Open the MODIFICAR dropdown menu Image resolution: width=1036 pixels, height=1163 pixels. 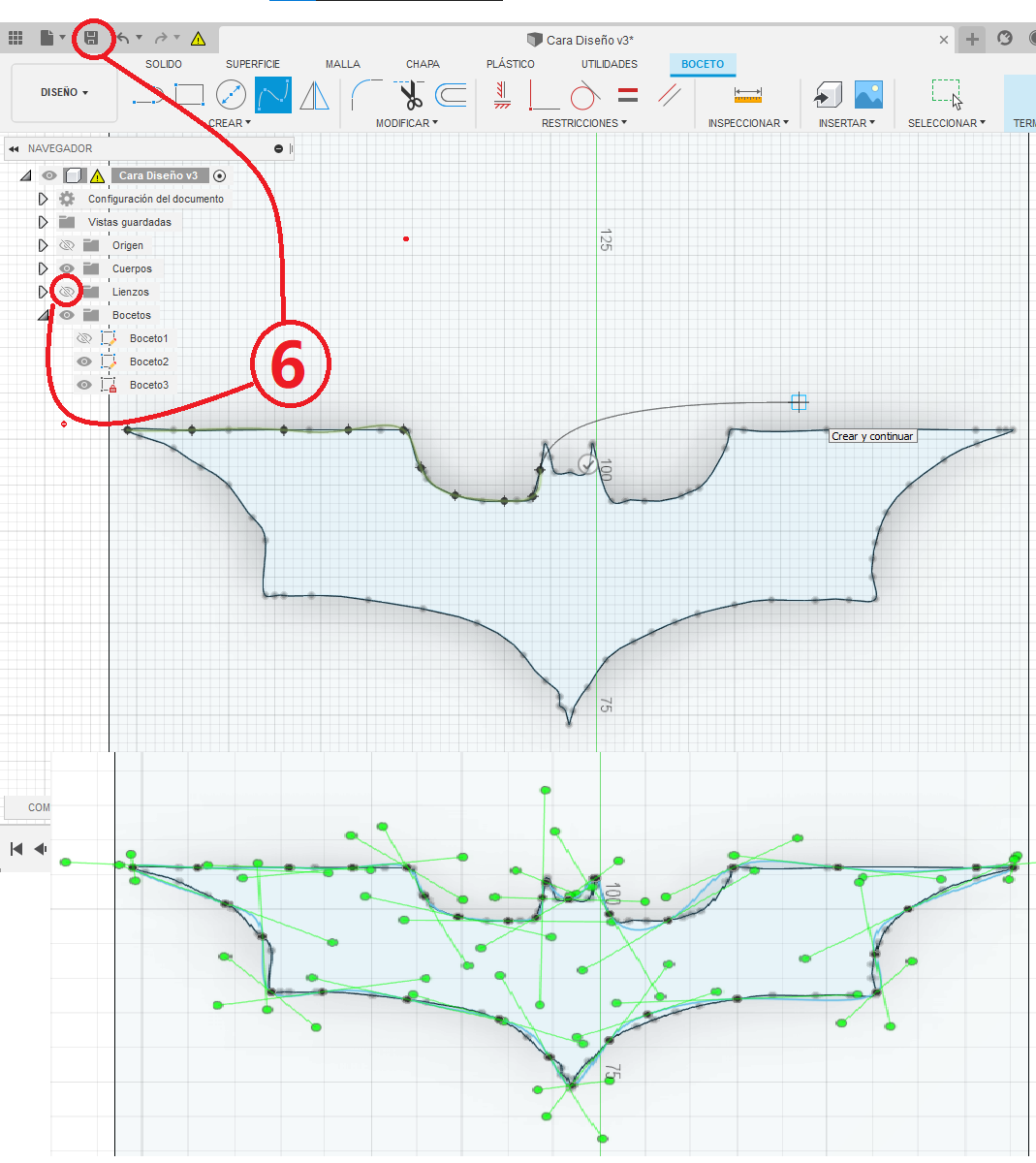pyautogui.click(x=407, y=123)
